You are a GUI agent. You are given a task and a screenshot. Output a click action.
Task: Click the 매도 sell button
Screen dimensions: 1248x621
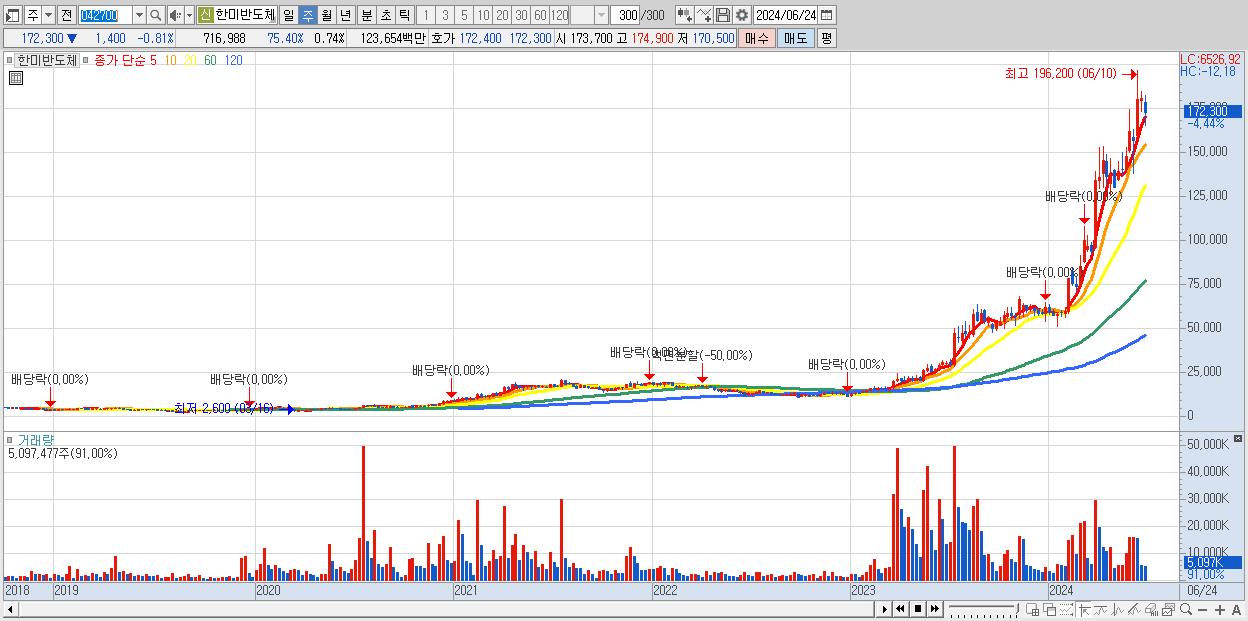(795, 38)
